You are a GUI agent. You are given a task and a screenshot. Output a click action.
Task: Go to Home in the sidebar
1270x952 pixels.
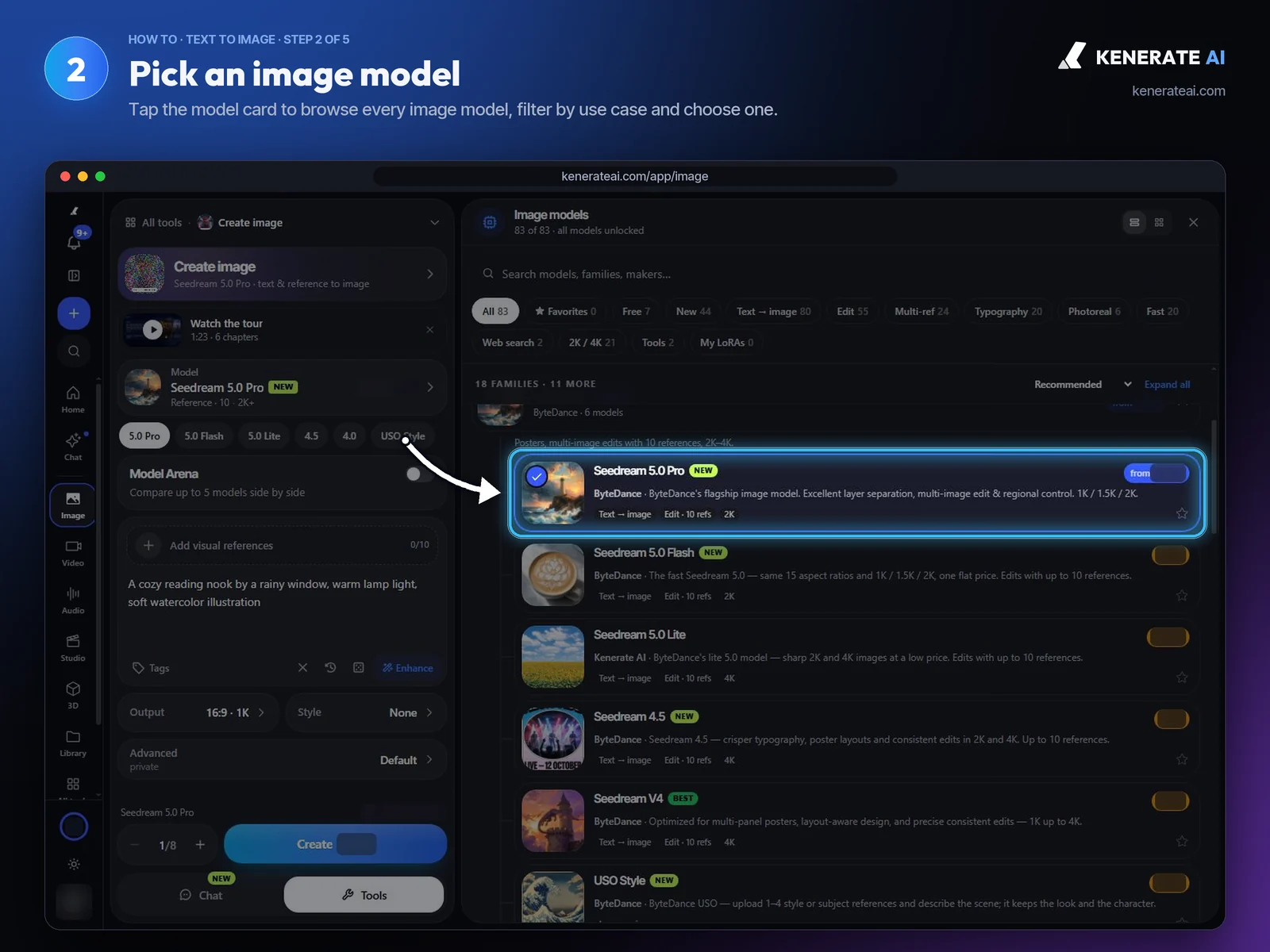(73, 399)
